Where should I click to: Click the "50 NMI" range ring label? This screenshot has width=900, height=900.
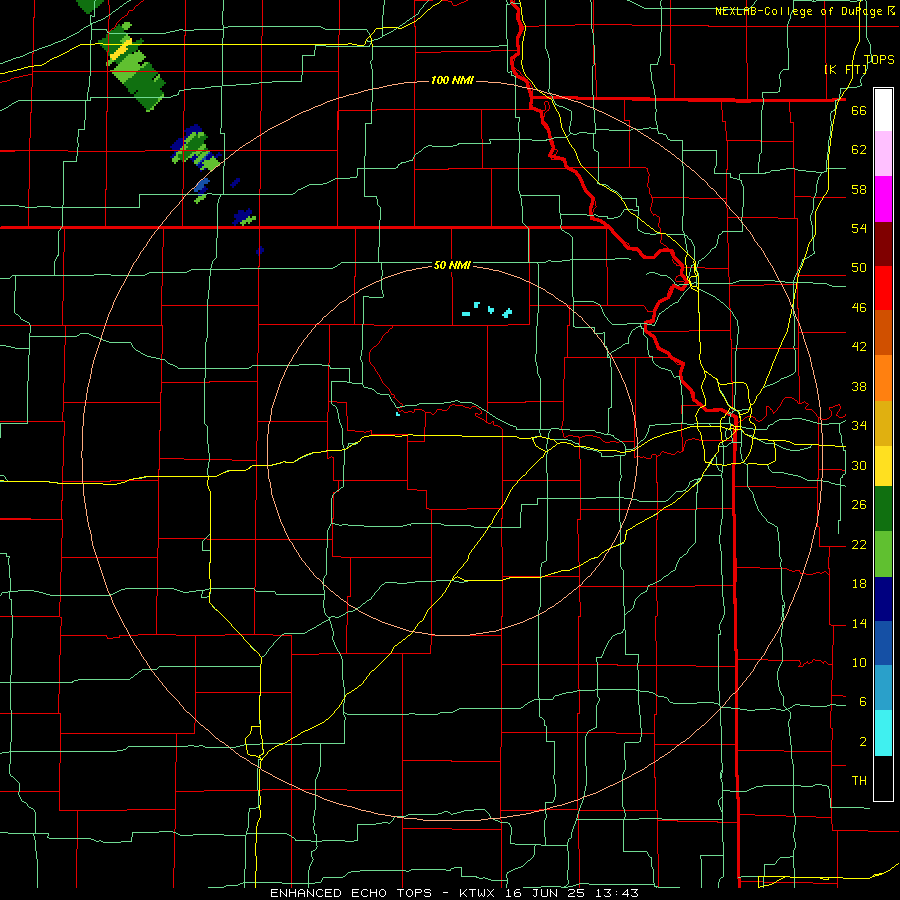[452, 265]
